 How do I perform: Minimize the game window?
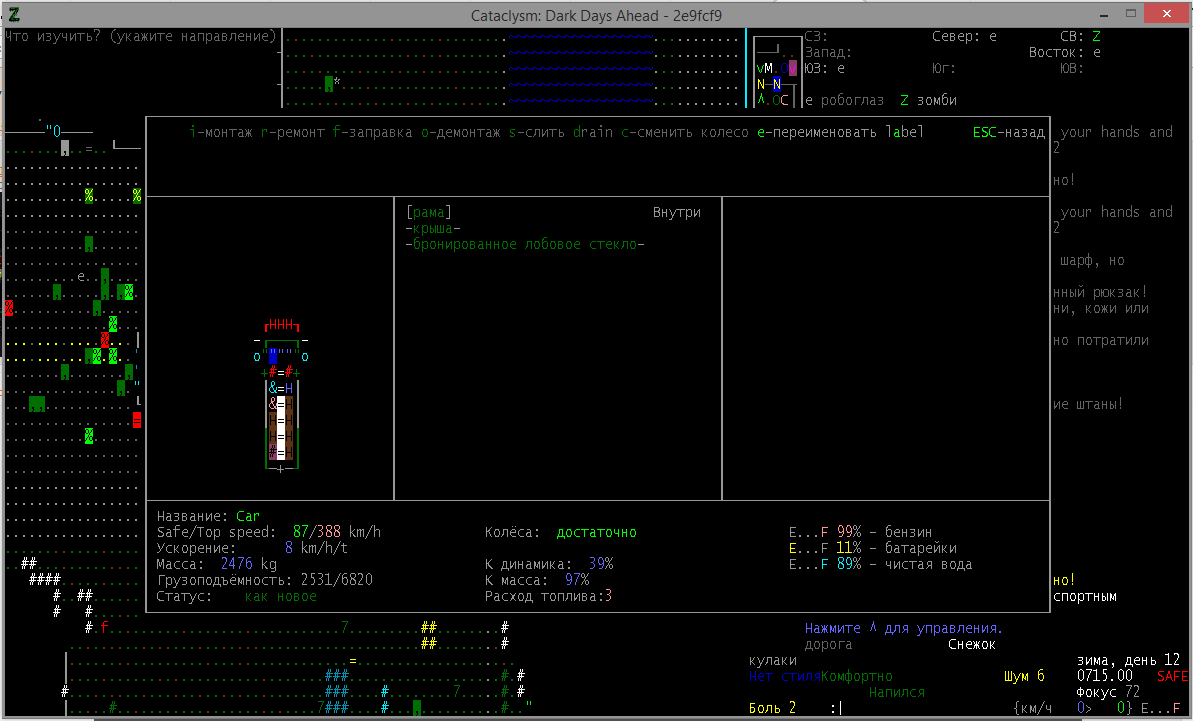pos(1104,14)
